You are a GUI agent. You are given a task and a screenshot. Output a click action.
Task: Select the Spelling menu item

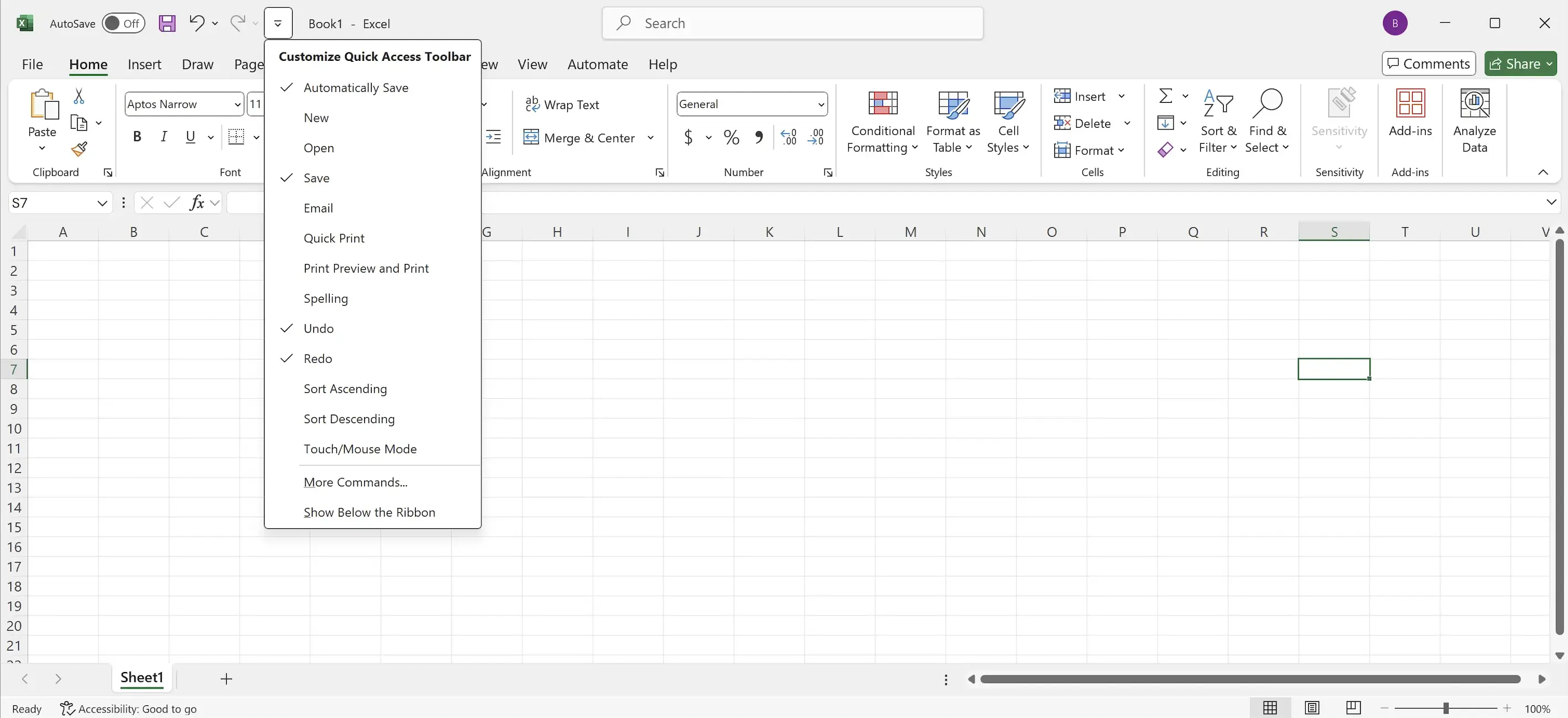coord(325,298)
